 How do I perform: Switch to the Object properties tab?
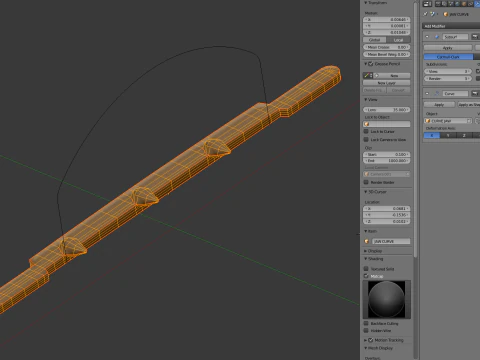(x=464, y=4)
